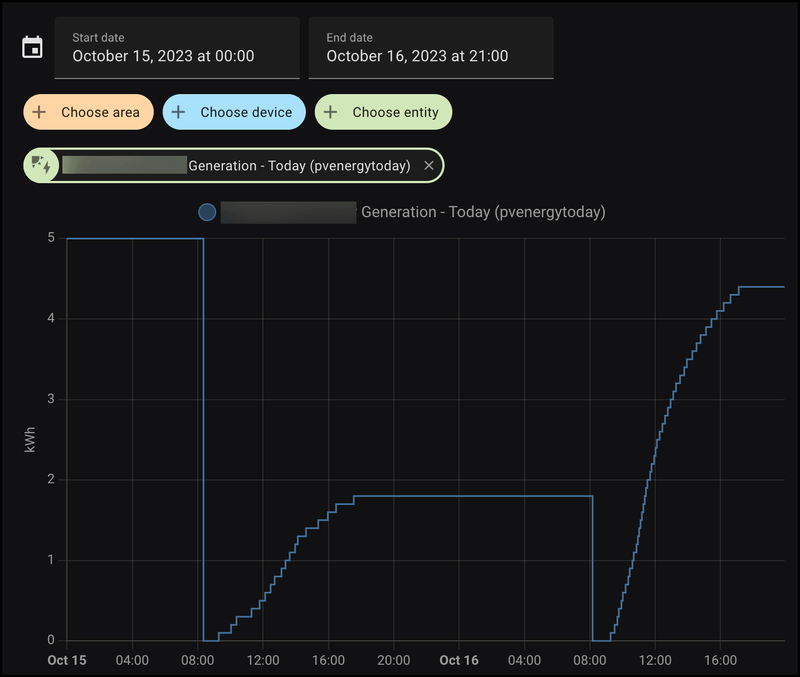The width and height of the screenshot is (800, 677).
Task: Click solar power icon on entity chip
Action: (x=41, y=165)
